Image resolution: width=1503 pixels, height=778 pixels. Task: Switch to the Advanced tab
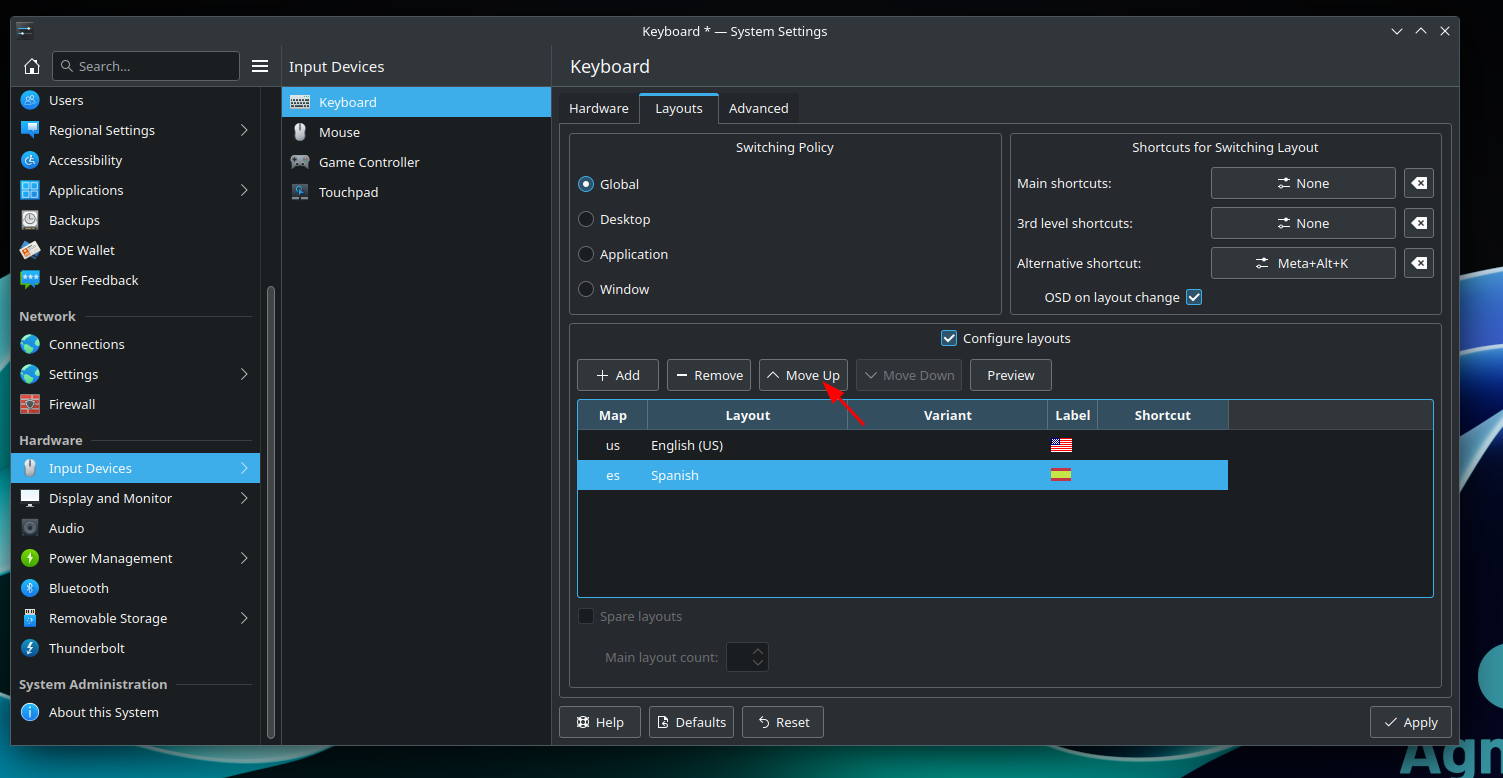coord(758,108)
